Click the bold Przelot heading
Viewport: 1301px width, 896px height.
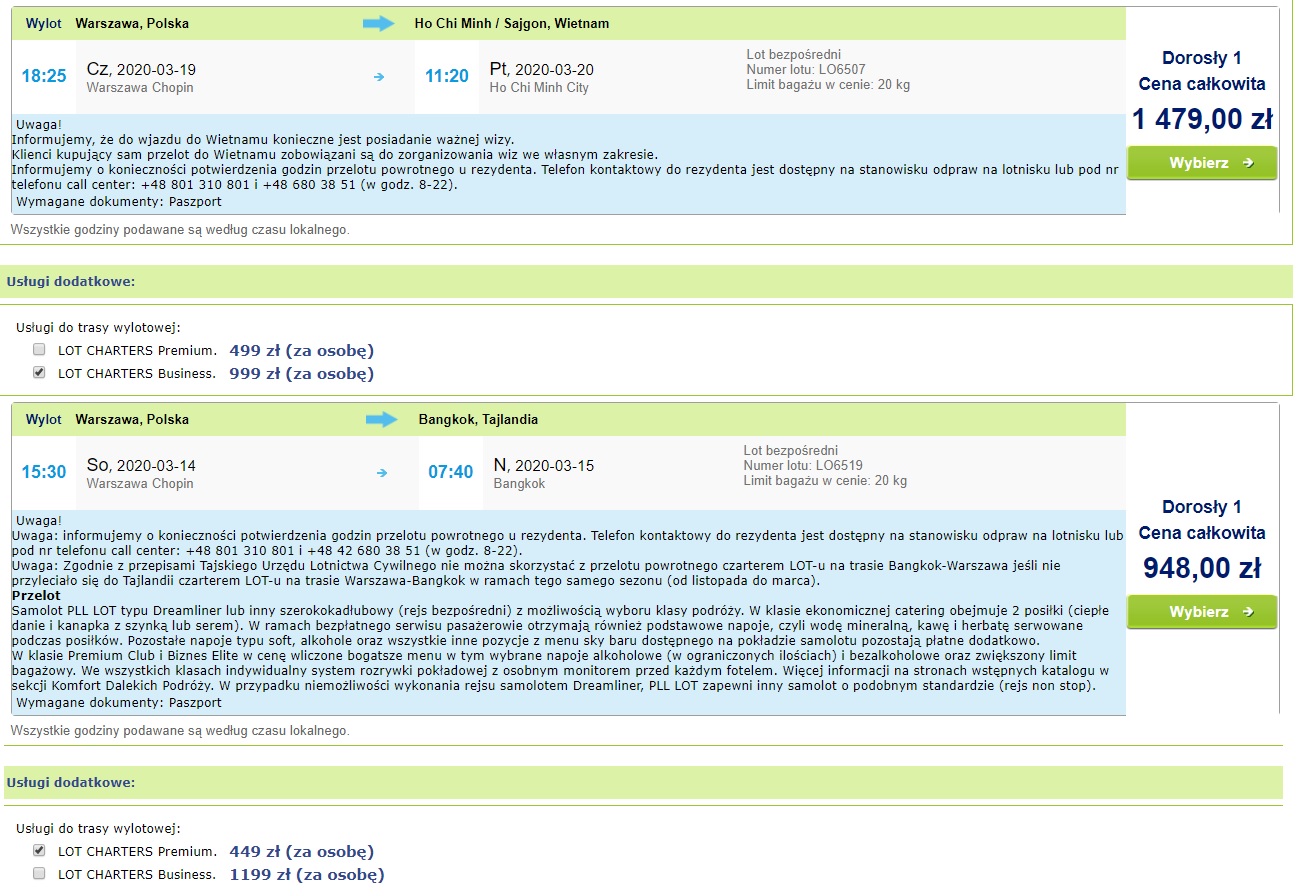pyautogui.click(x=36, y=596)
